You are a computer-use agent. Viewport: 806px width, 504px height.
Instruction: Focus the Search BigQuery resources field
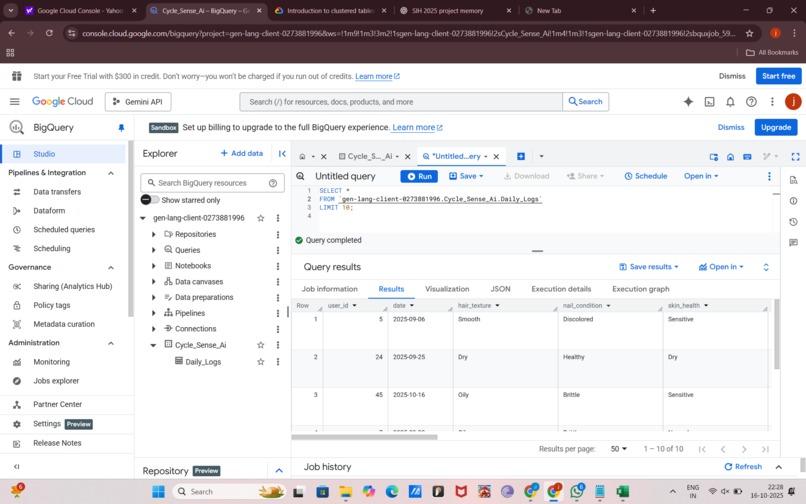click(212, 183)
